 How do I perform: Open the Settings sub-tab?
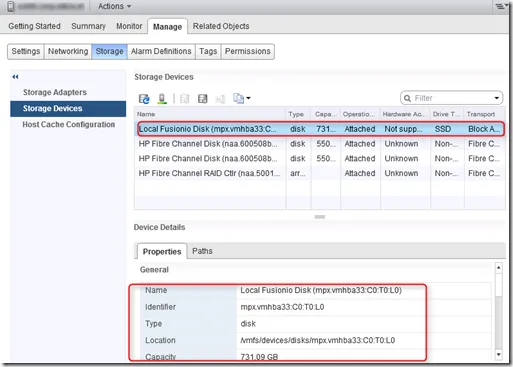tap(26, 51)
